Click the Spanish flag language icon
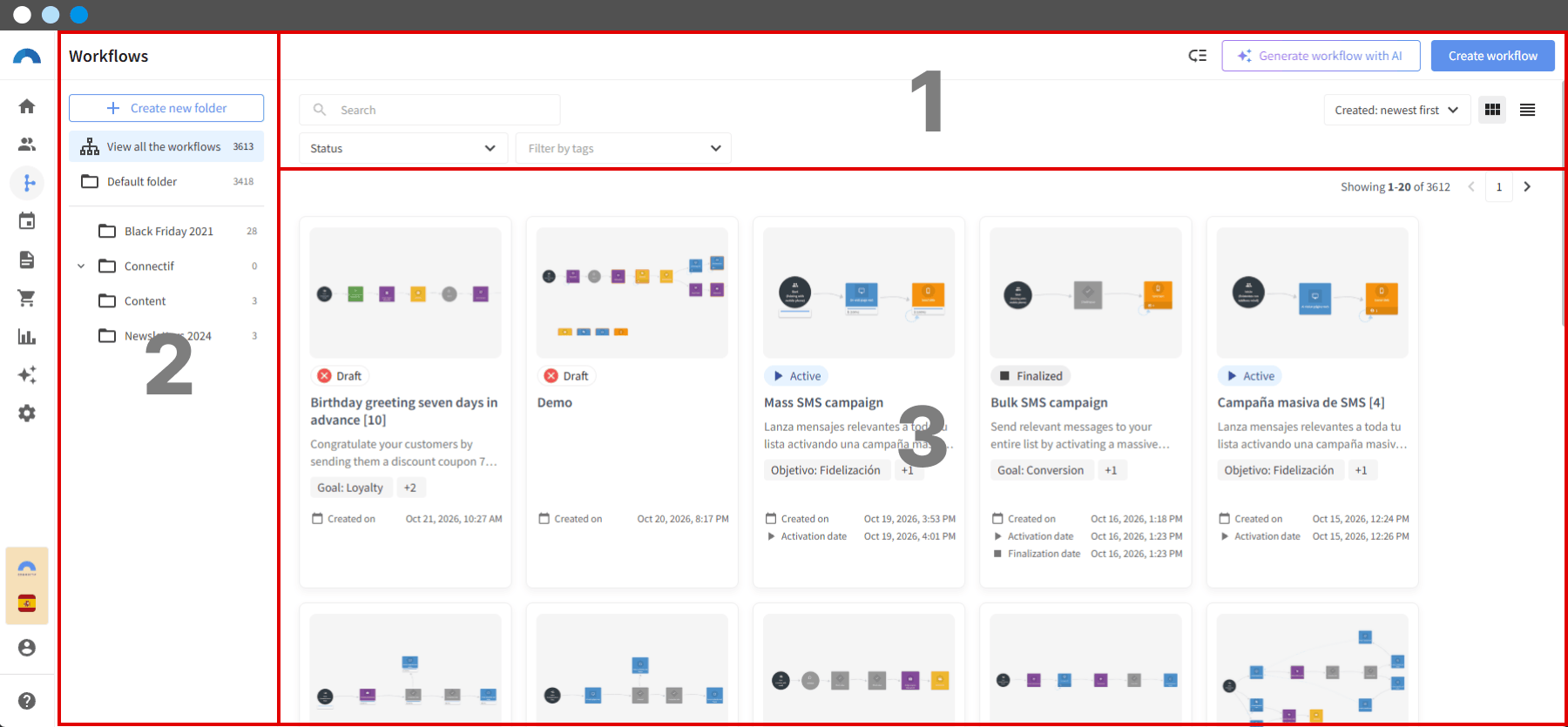The height and width of the screenshot is (727, 1568). pos(27,603)
